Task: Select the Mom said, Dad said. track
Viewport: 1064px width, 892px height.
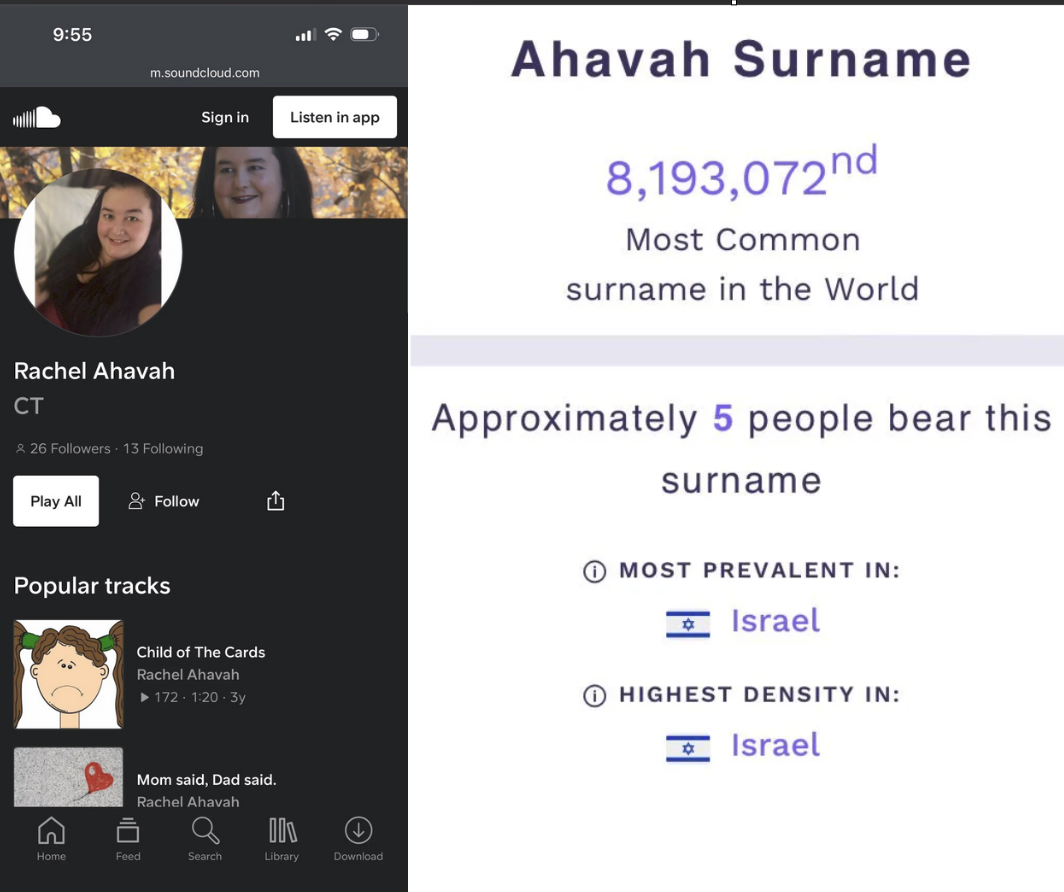Action: coord(206,779)
